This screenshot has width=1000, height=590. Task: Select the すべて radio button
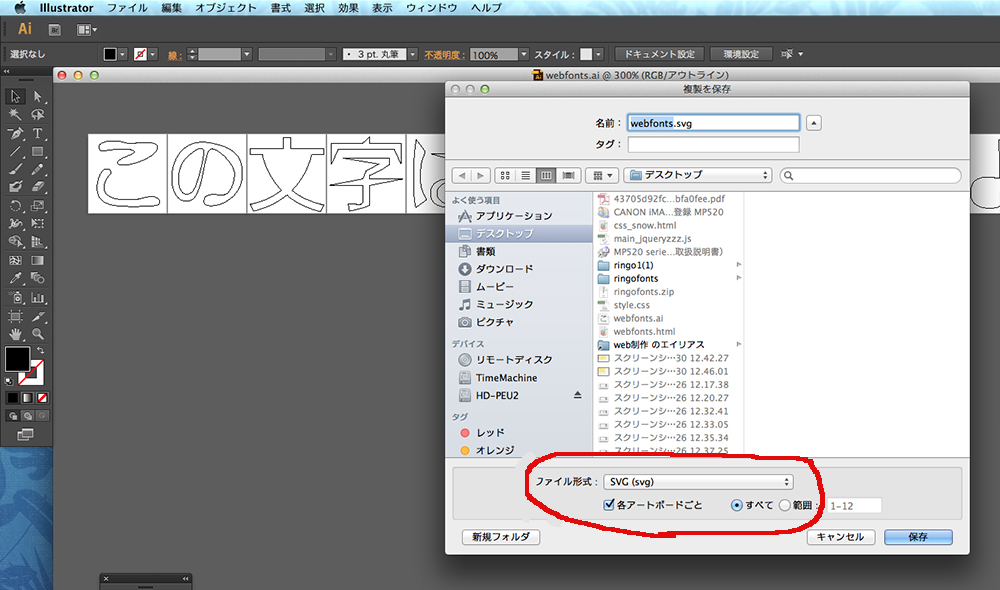pyautogui.click(x=737, y=505)
